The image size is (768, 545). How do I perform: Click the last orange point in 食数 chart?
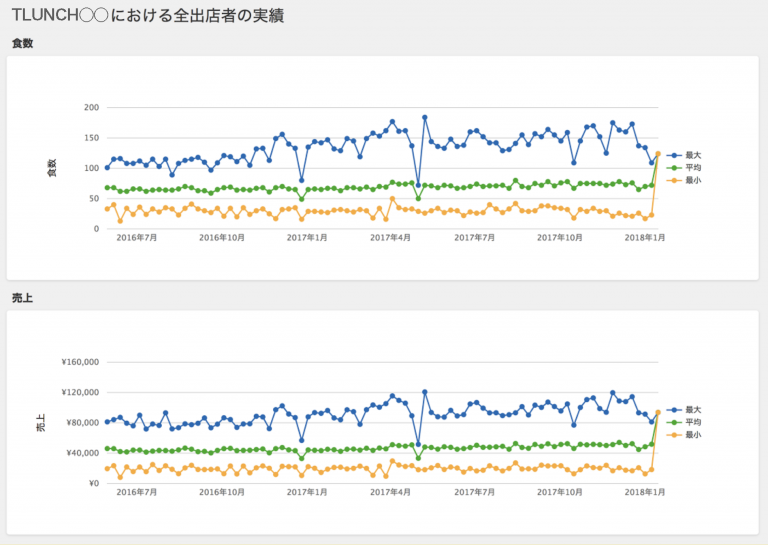658,154
